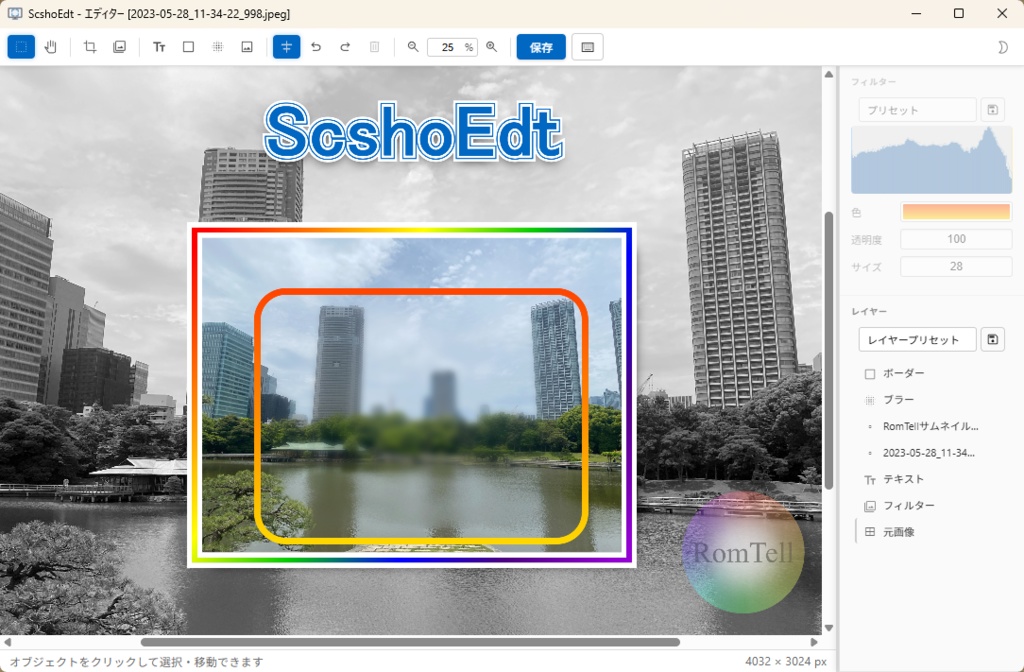Click the 保存 save button

pos(540,46)
